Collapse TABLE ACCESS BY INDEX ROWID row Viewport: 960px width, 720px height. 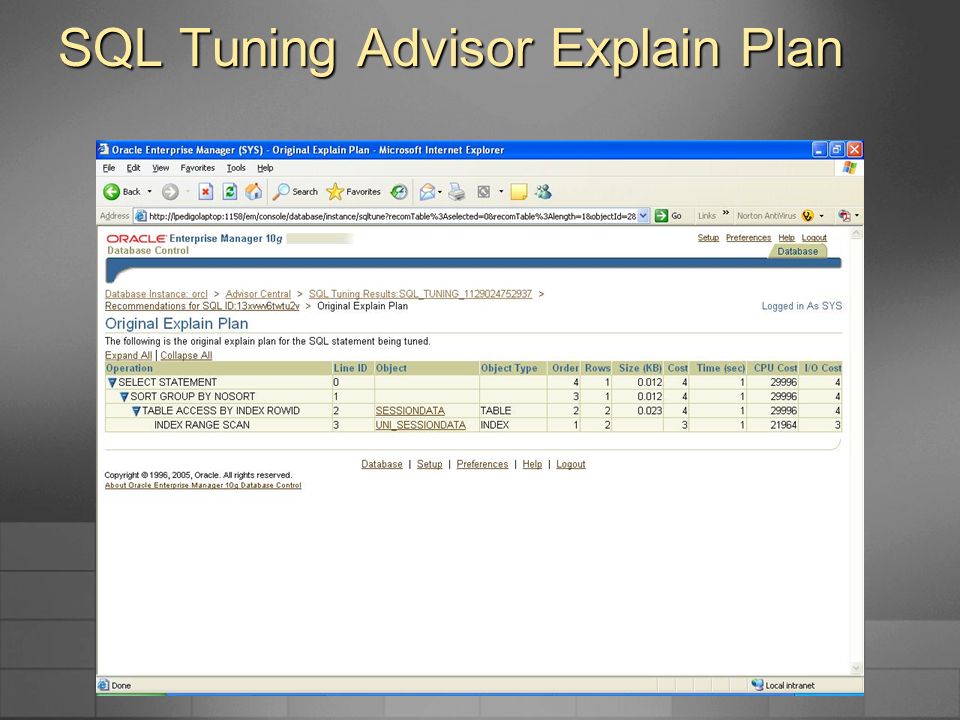(137, 411)
